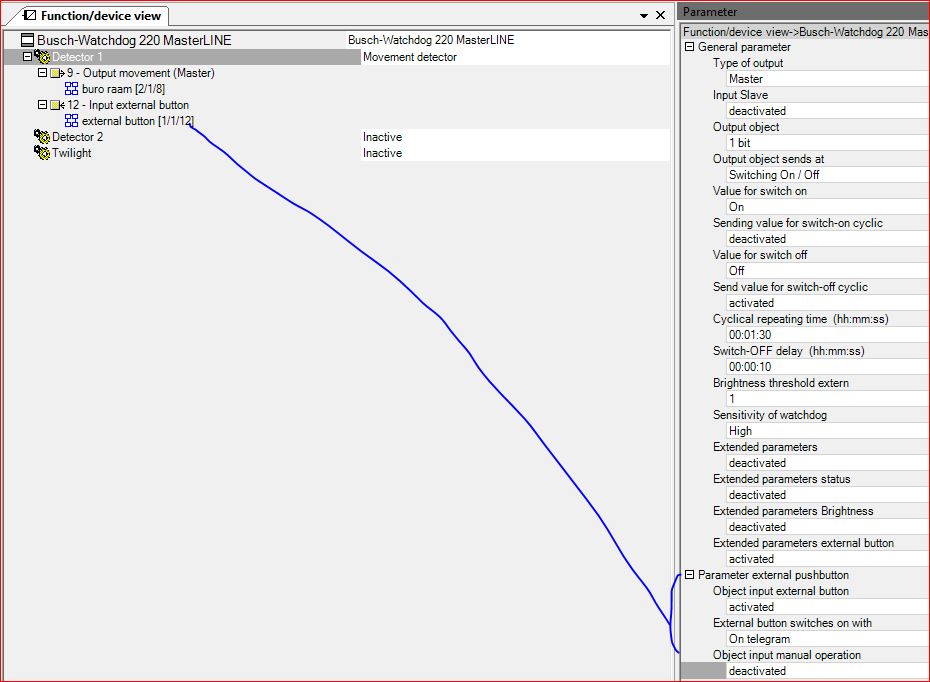Collapse the General parameter section
This screenshot has height=682, width=930.
[x=689, y=47]
